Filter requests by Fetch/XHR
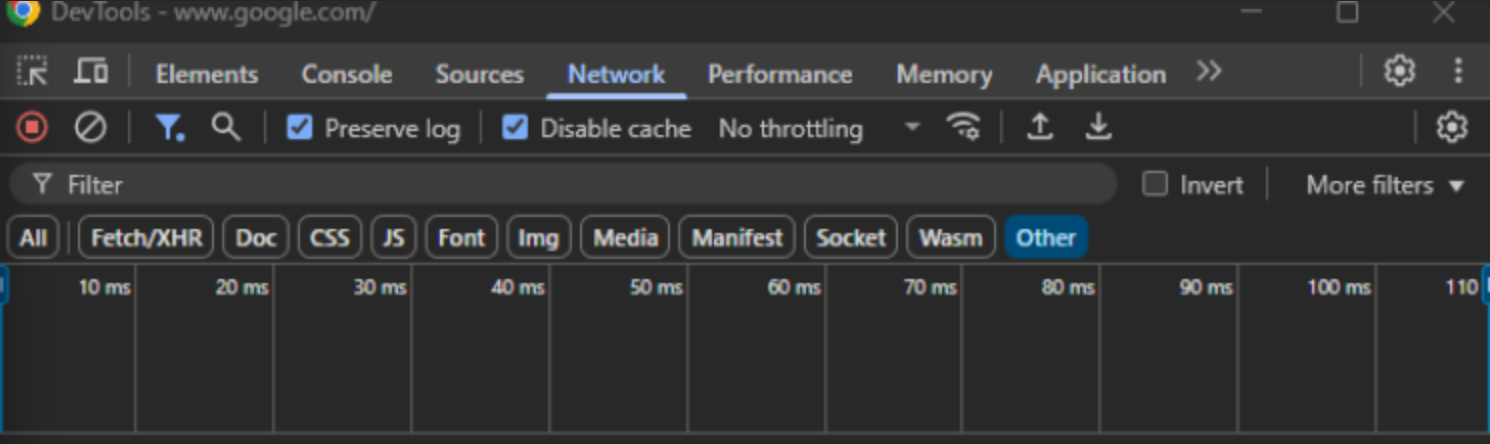 146,238
